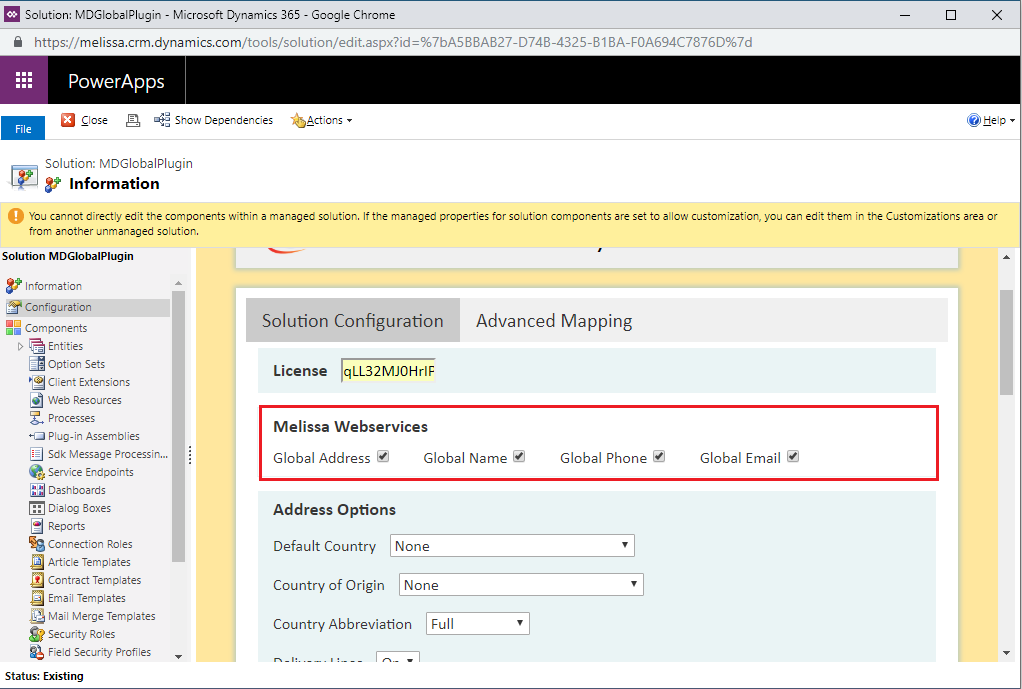
Task: Click the Mail Merge Templates icon
Action: 37,615
